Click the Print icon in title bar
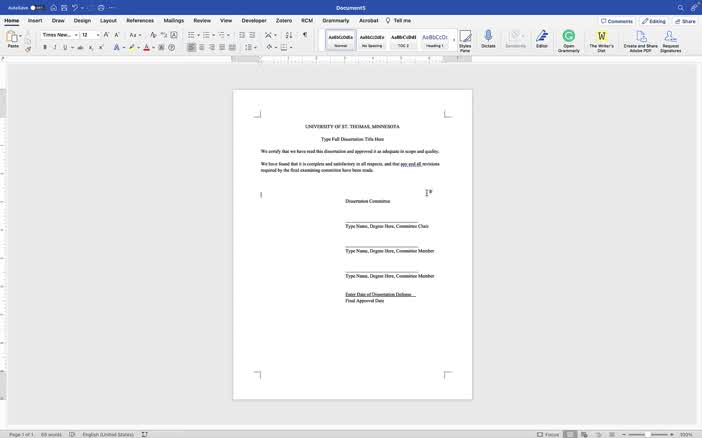The image size is (702, 438). tap(101, 8)
